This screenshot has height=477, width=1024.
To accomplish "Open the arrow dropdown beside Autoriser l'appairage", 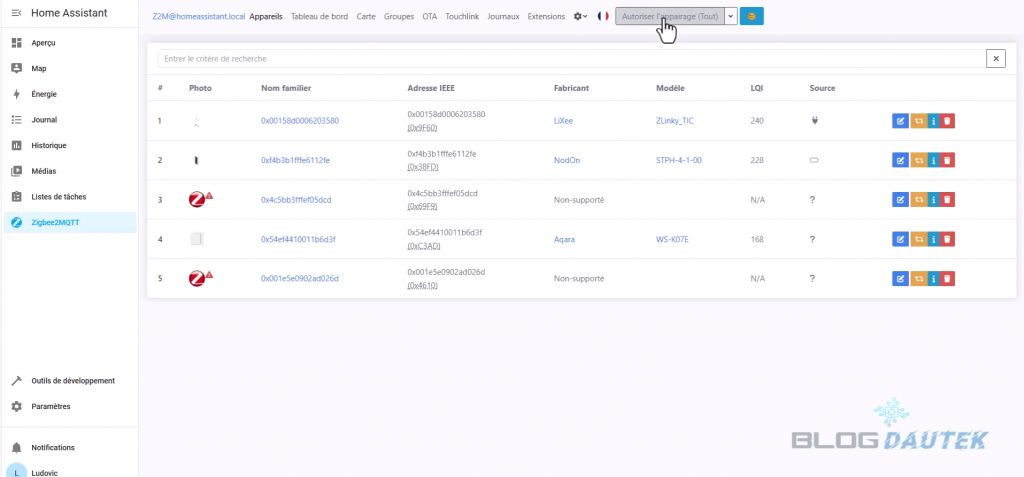I will point(730,17).
